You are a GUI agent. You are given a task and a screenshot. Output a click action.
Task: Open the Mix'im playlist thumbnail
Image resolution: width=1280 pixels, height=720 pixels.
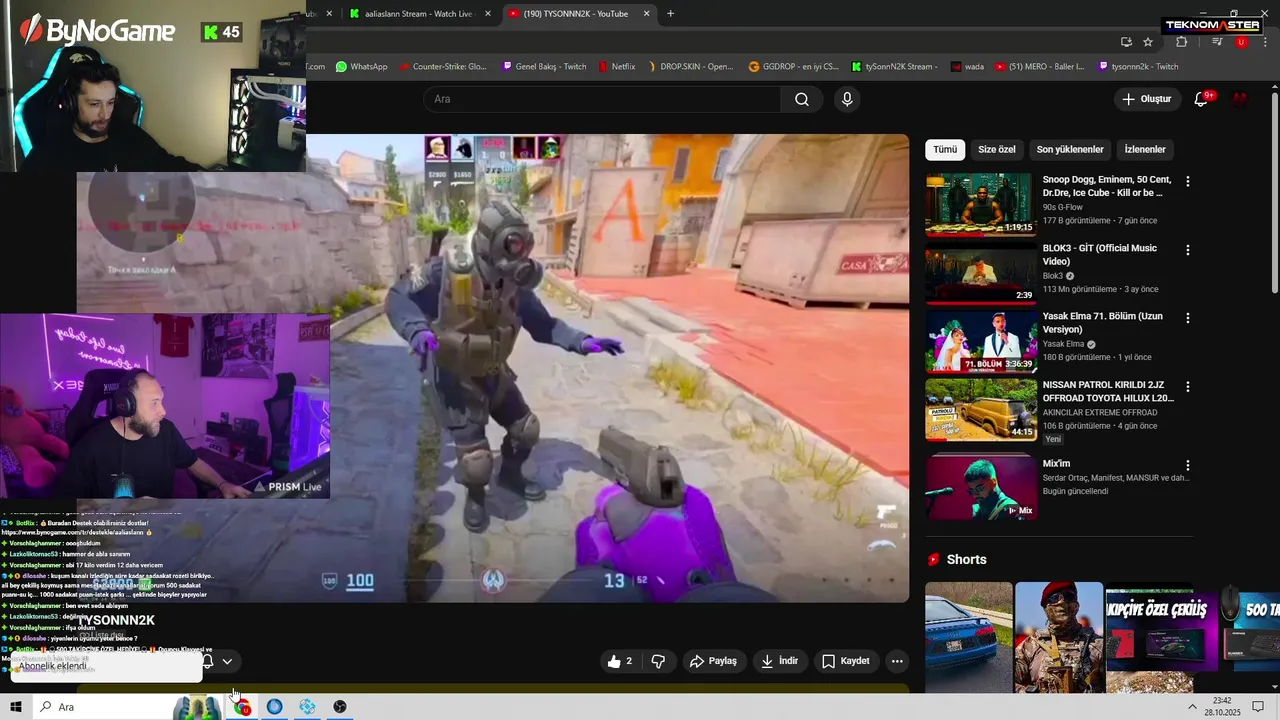pyautogui.click(x=981, y=487)
